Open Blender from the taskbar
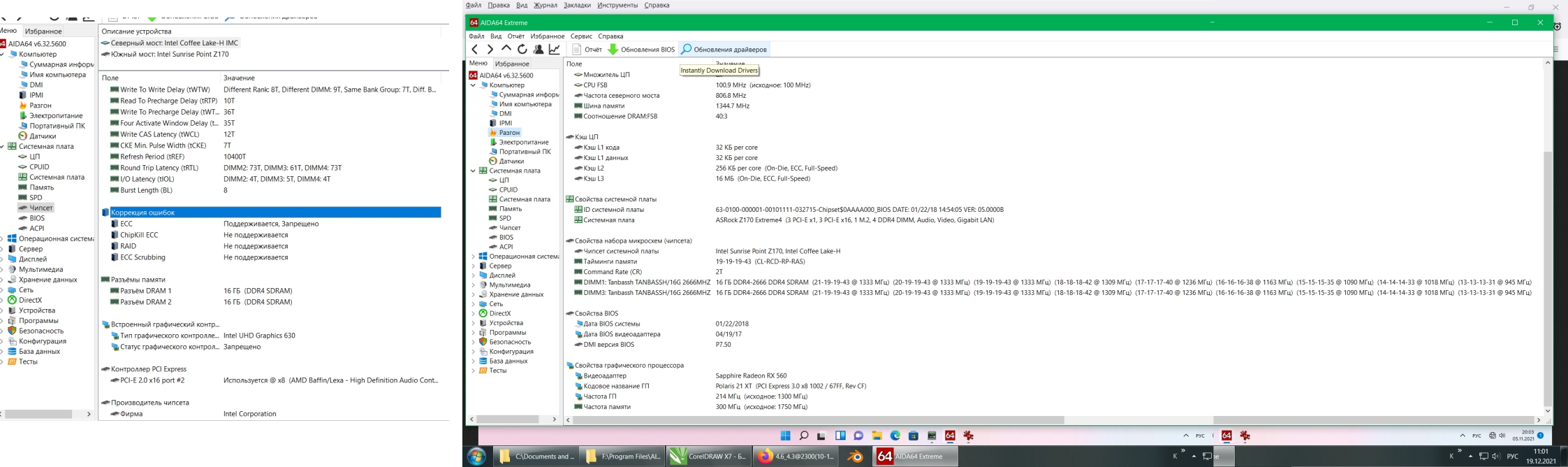This screenshot has height=467, width=1568. pyautogui.click(x=855, y=457)
